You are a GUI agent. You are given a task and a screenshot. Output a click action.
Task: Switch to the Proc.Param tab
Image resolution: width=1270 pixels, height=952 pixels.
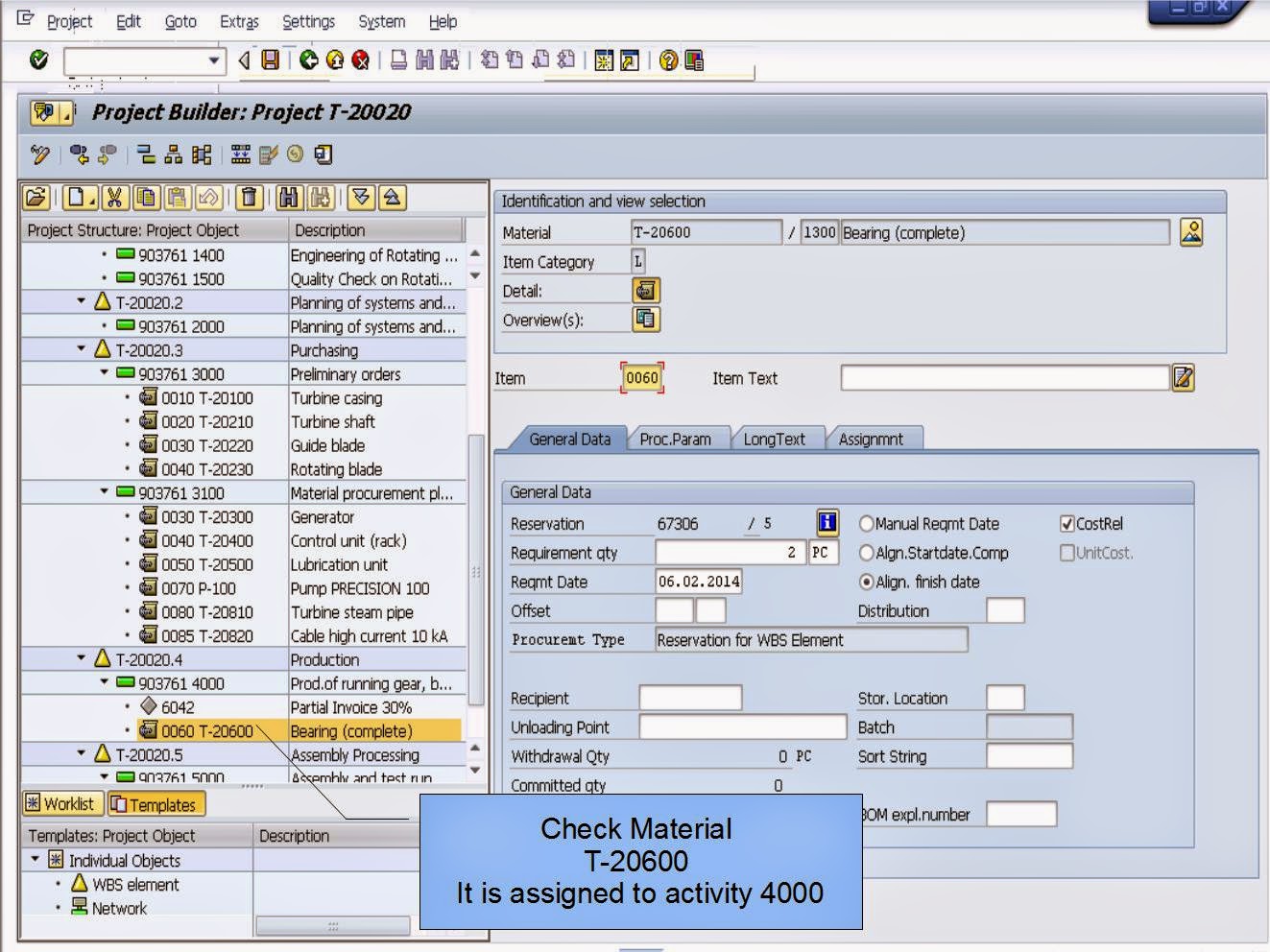[679, 439]
